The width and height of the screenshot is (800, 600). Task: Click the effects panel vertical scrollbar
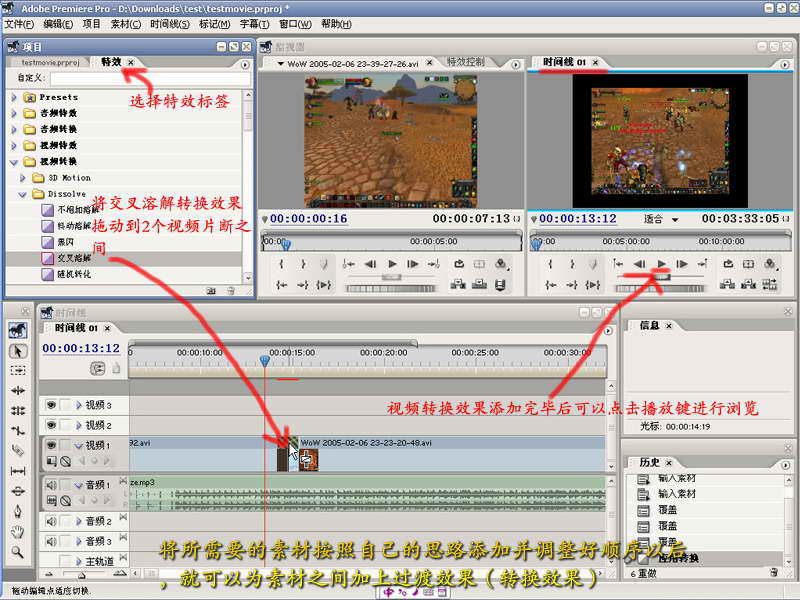tap(248, 187)
